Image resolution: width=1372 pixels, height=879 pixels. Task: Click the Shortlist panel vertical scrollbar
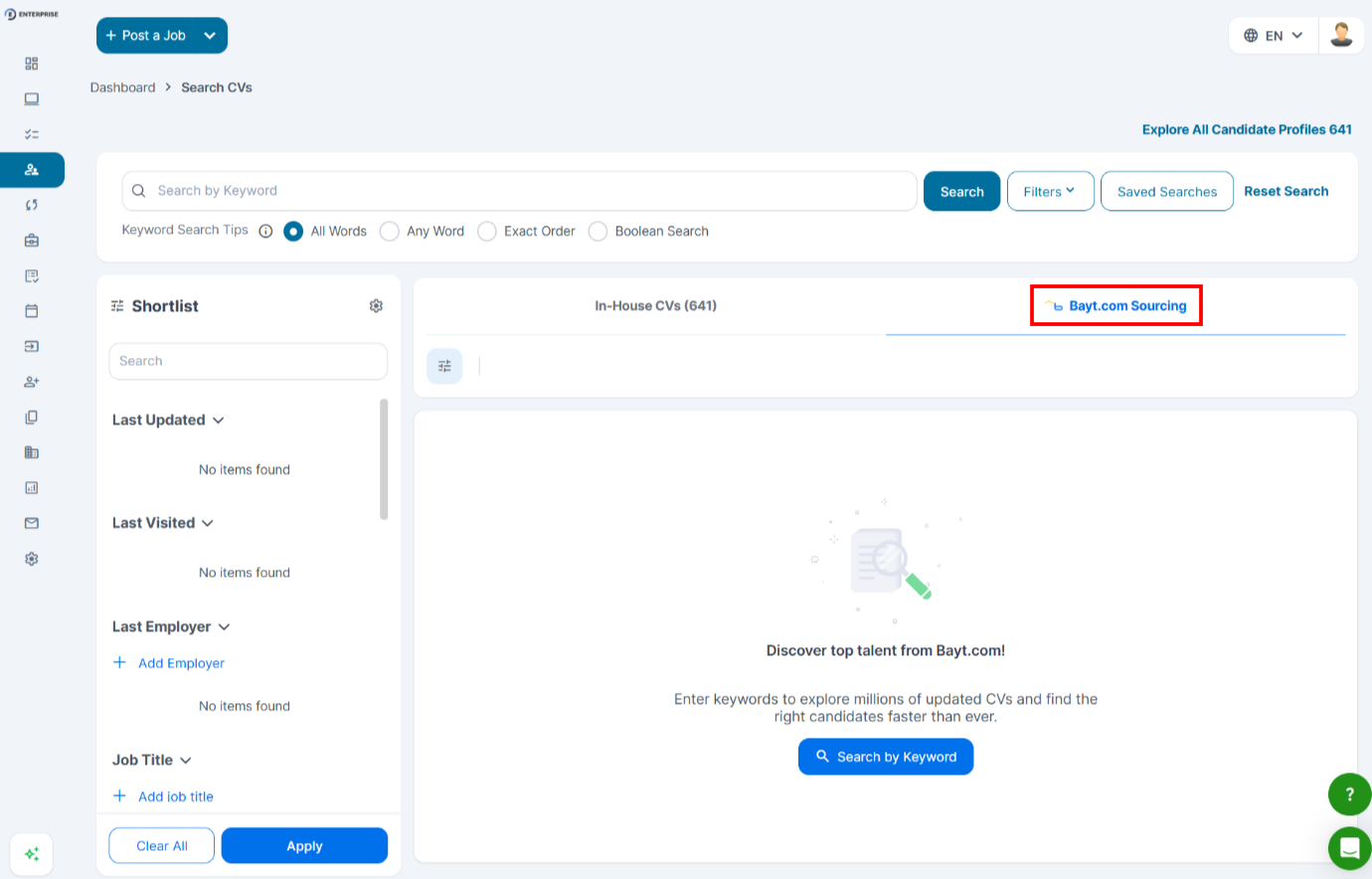pyautogui.click(x=384, y=459)
